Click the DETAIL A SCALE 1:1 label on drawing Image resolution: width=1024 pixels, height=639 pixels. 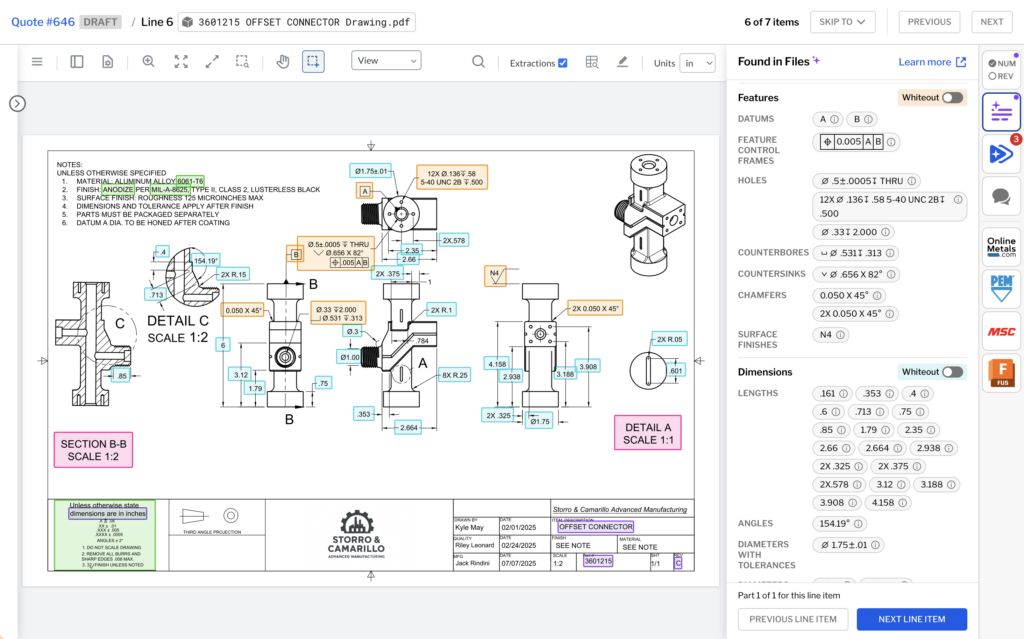click(x=648, y=433)
